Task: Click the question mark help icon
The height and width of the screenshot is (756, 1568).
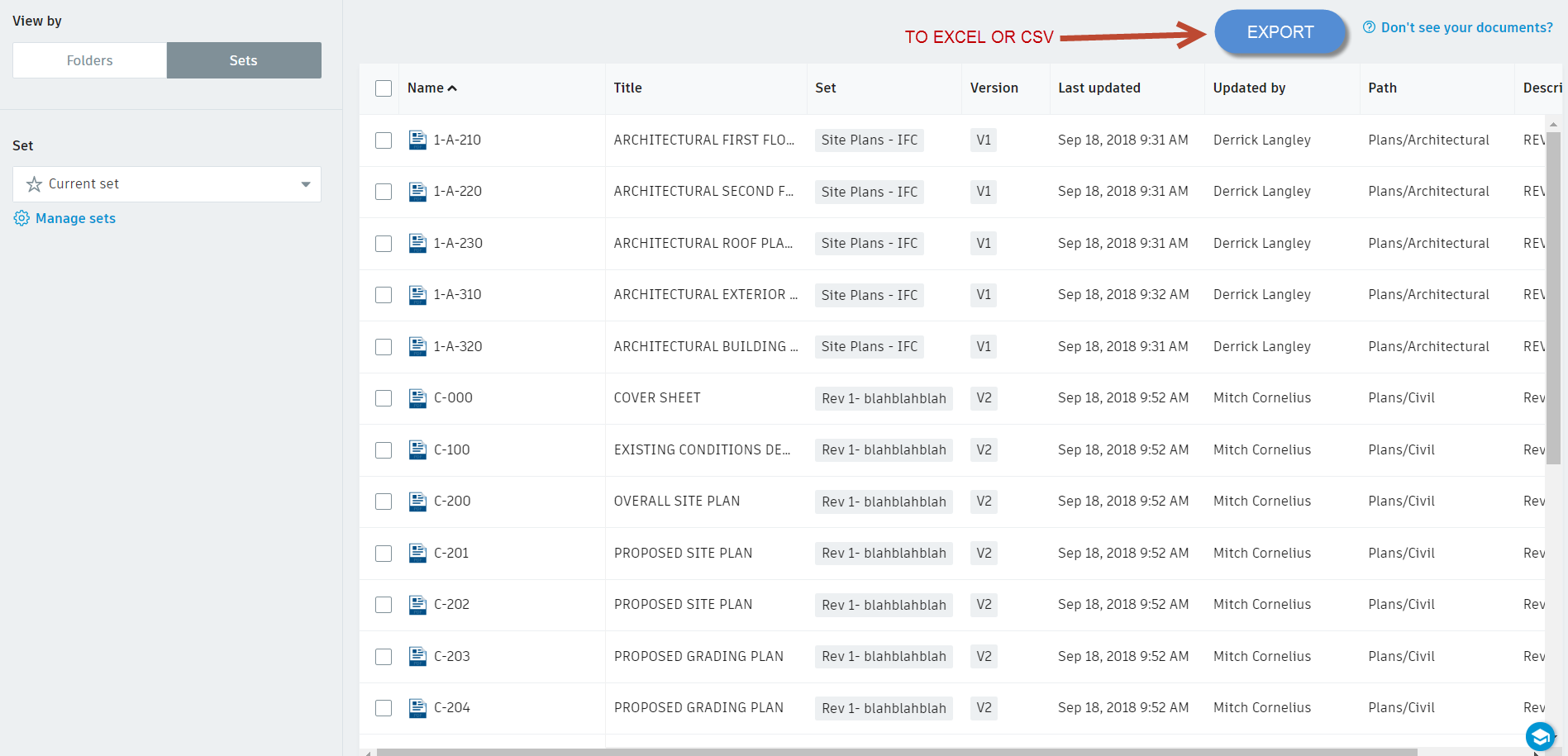Action: 1369,27
